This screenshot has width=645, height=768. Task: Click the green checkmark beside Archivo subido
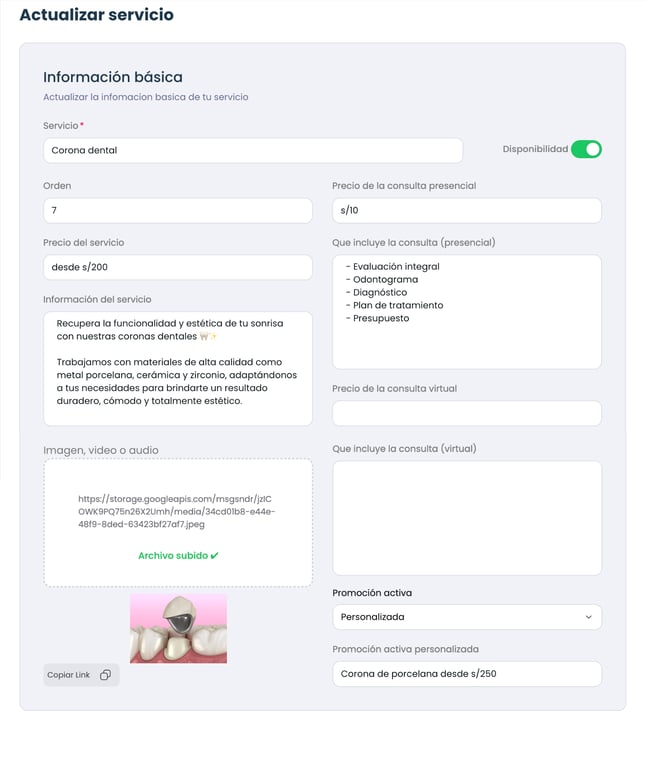tap(214, 555)
